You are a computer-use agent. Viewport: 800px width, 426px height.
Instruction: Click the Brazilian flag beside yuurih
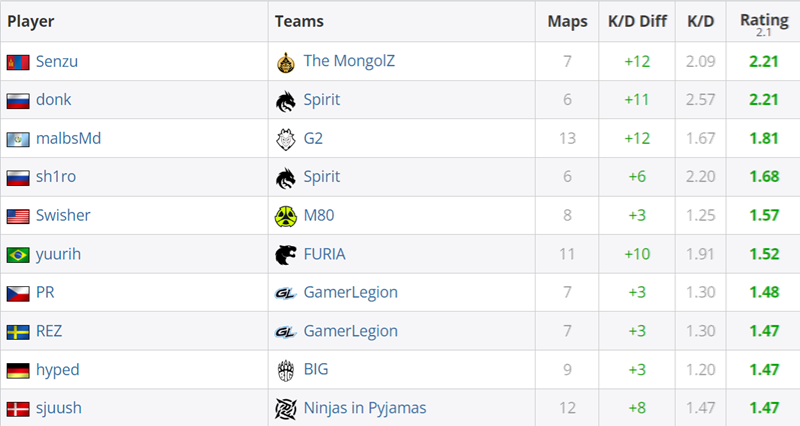tap(18, 255)
